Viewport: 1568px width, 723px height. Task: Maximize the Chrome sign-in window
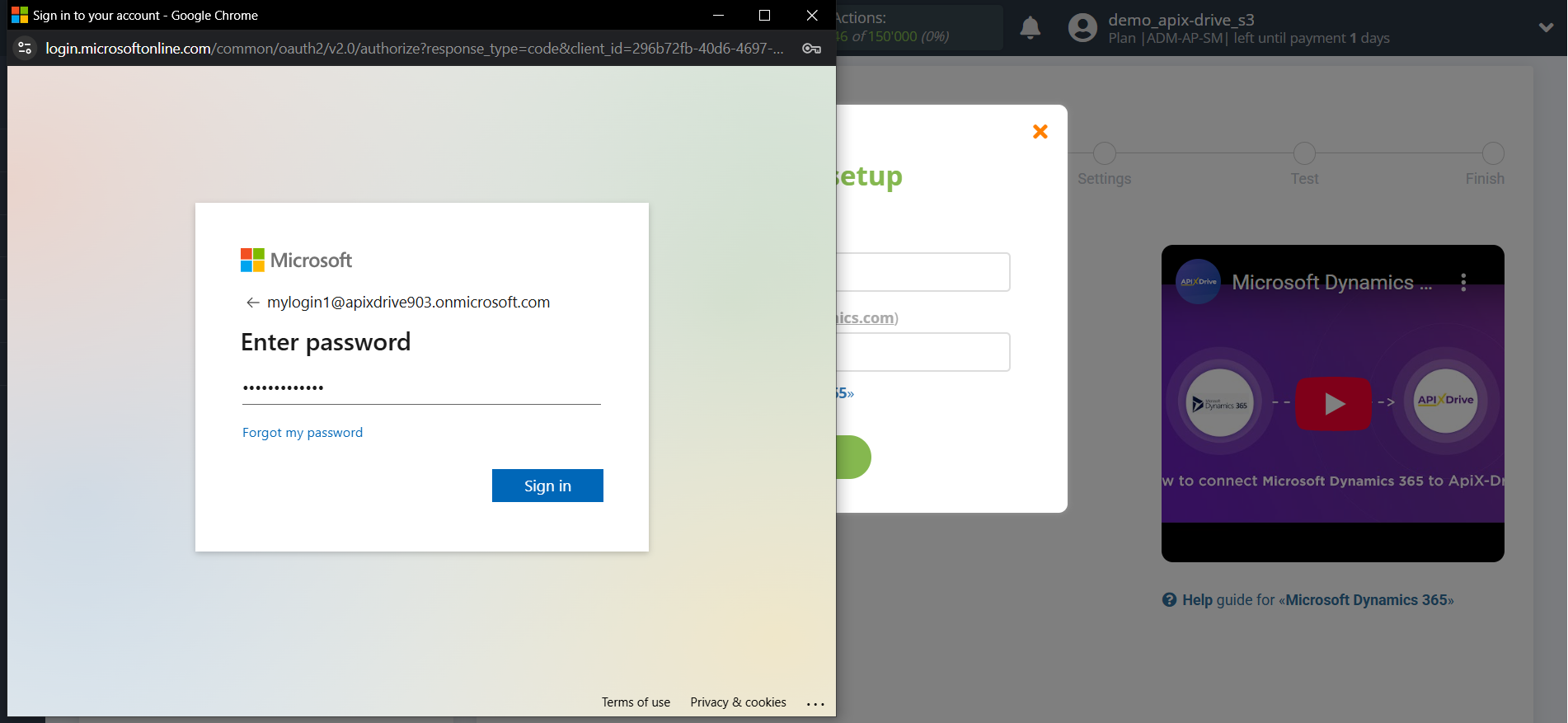[764, 15]
